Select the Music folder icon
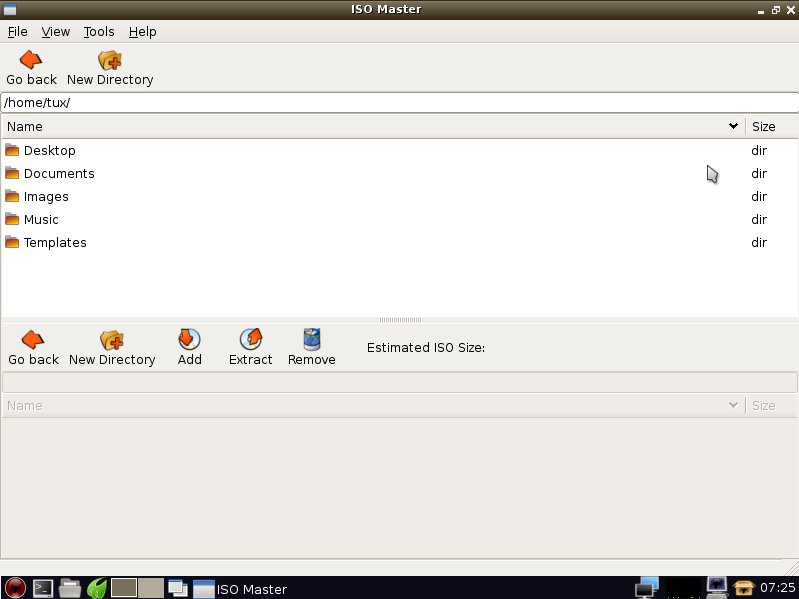Viewport: 799px width, 599px height. pos(12,219)
